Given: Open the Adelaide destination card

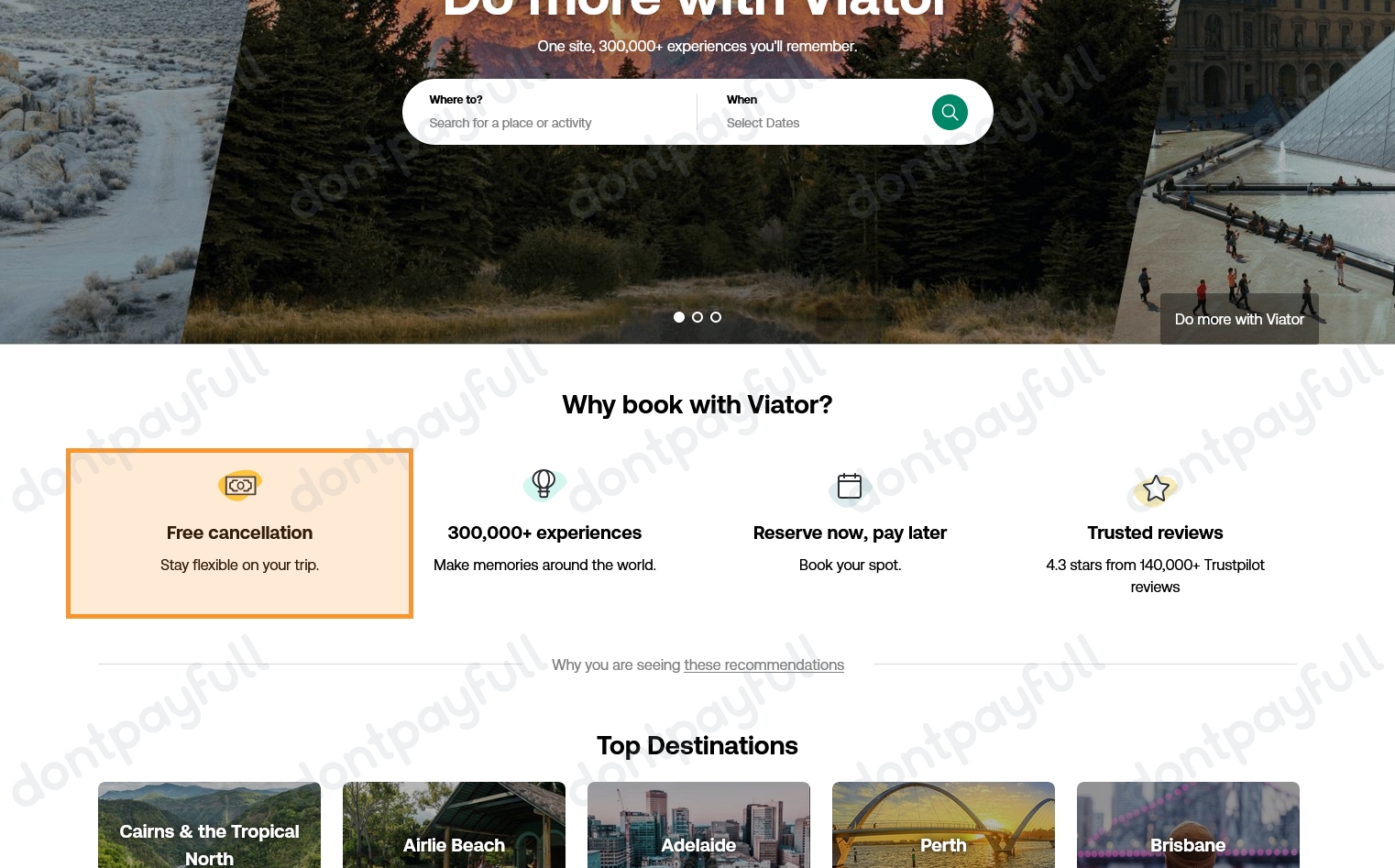Looking at the screenshot, I should pyautogui.click(x=698, y=825).
